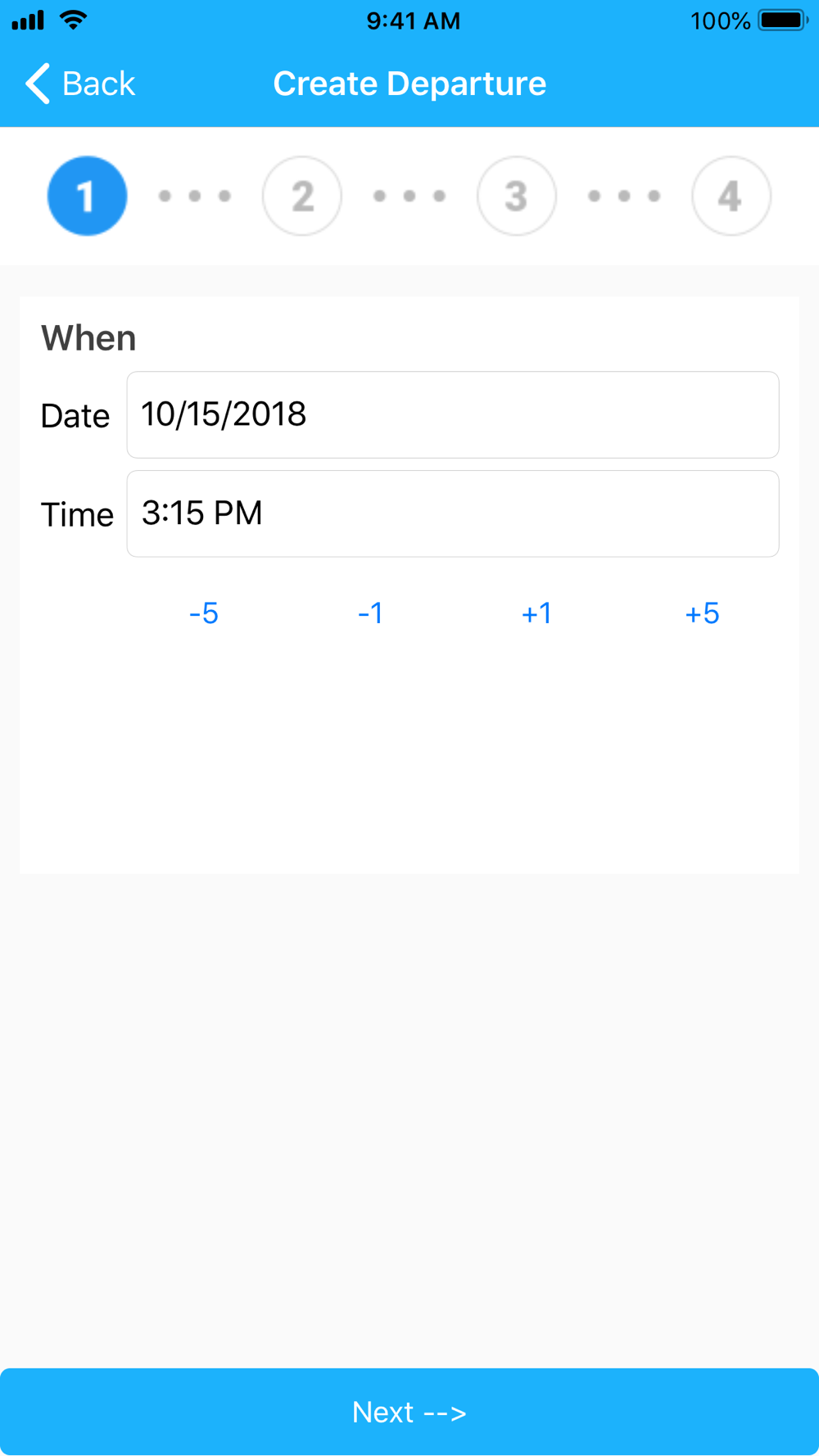Tap the When section heading

click(88, 338)
